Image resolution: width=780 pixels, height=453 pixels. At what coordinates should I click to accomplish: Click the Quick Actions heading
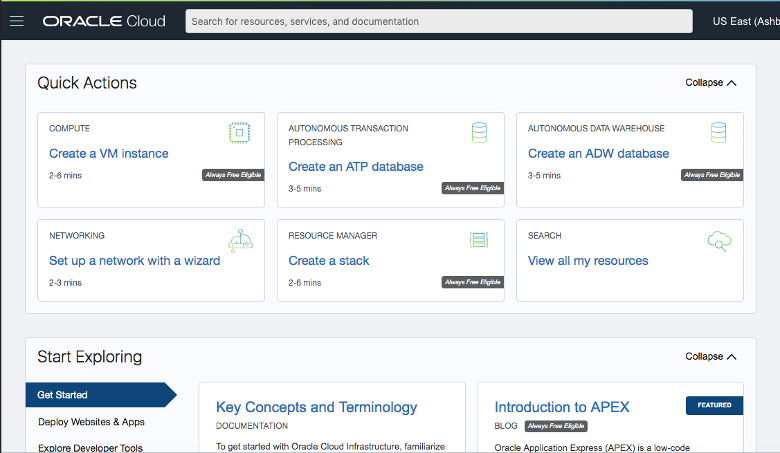point(87,83)
